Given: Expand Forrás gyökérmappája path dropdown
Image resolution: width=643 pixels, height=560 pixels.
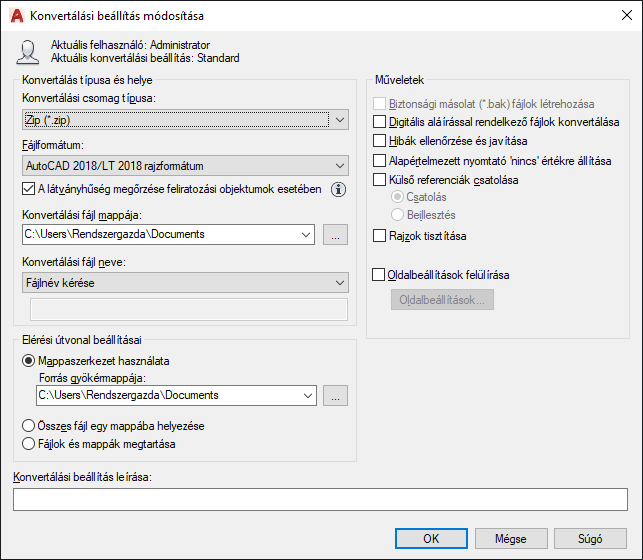Looking at the screenshot, I should 308,396.
